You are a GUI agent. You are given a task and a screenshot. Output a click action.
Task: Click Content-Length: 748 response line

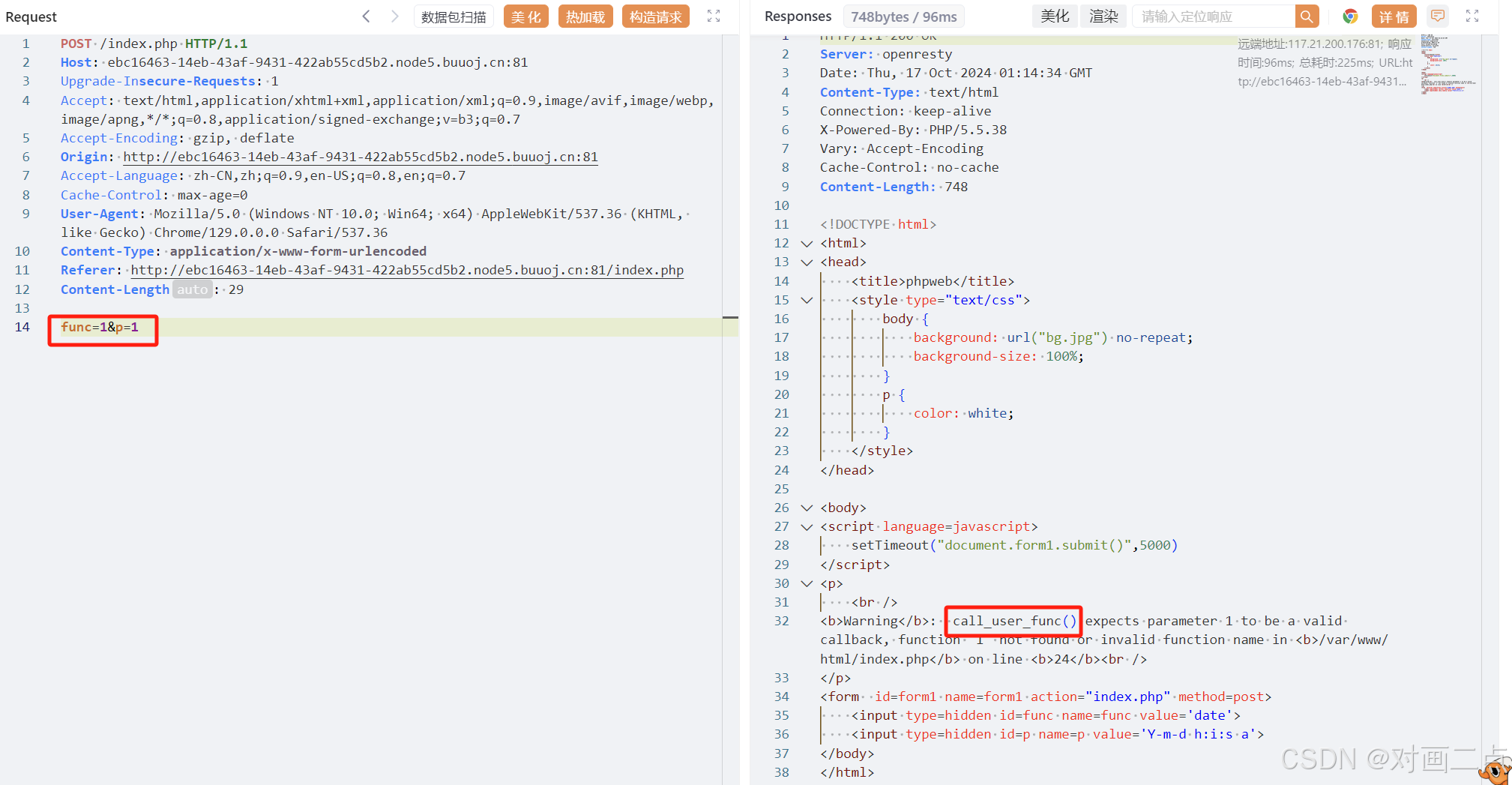(x=894, y=187)
